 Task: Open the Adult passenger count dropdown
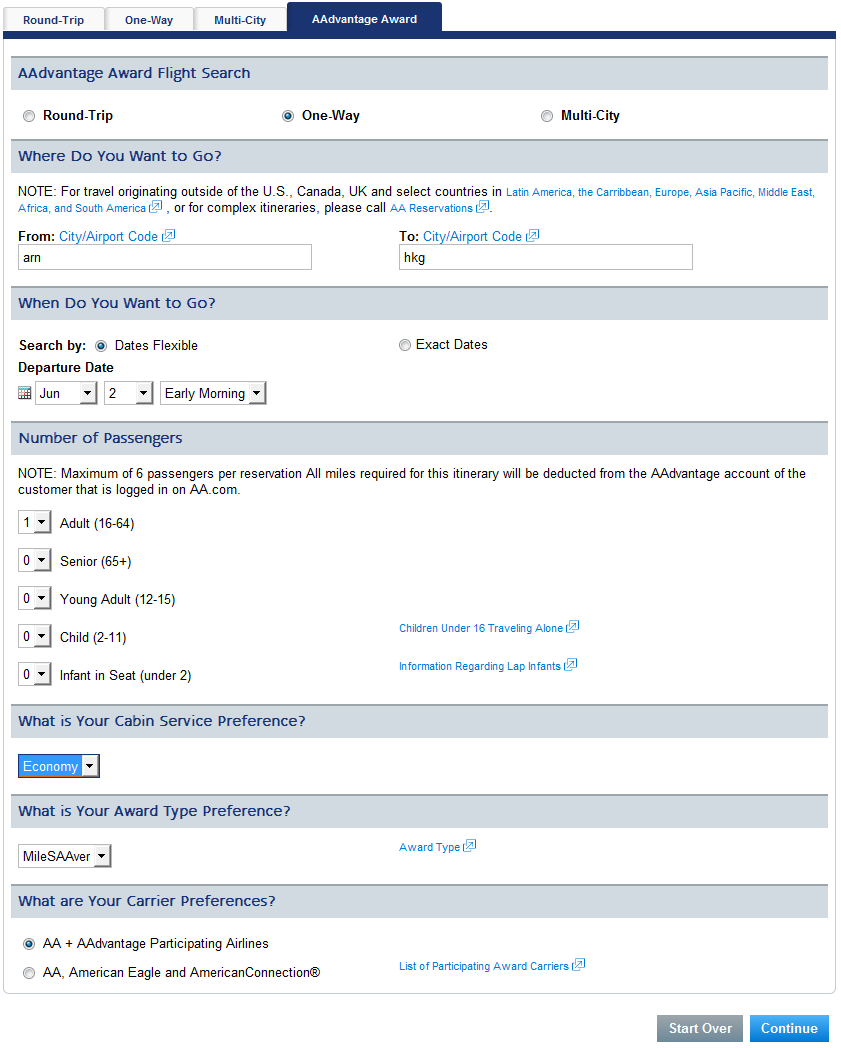35,523
